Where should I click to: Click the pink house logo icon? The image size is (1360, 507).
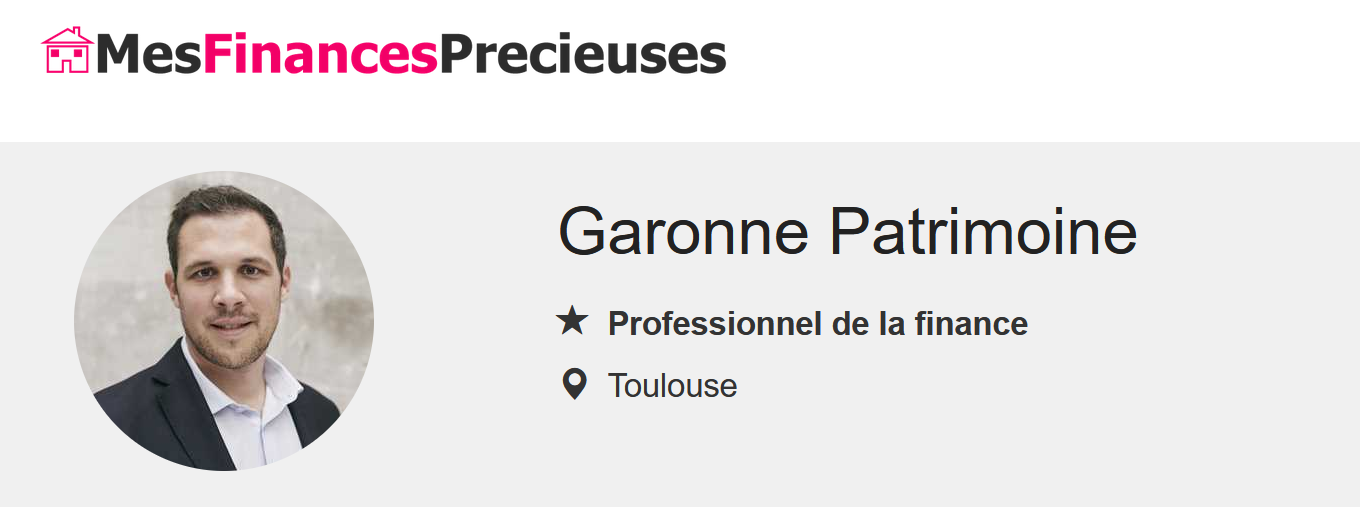click(x=67, y=50)
